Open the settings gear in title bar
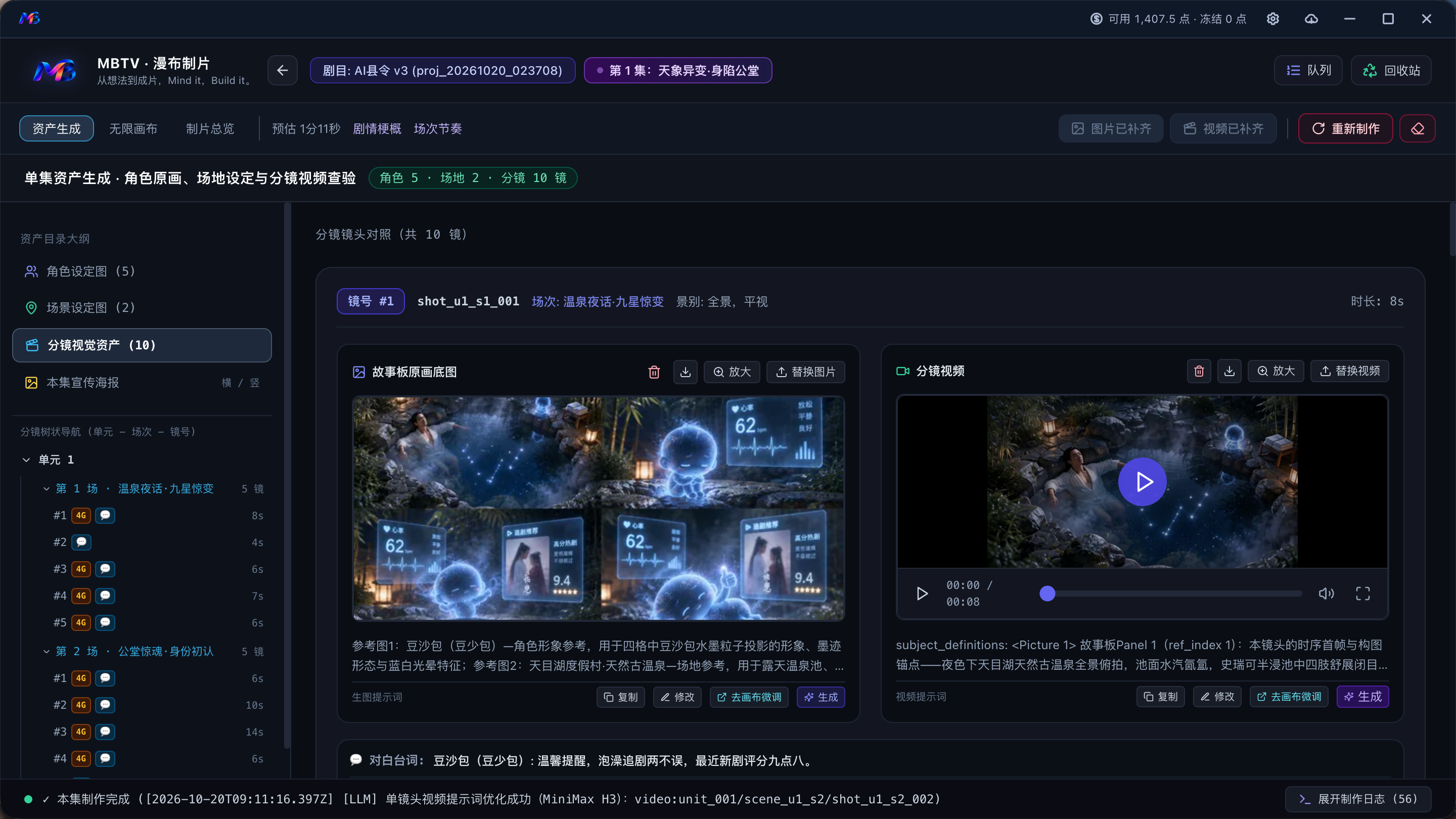Image resolution: width=1456 pixels, height=819 pixels. tap(1272, 19)
